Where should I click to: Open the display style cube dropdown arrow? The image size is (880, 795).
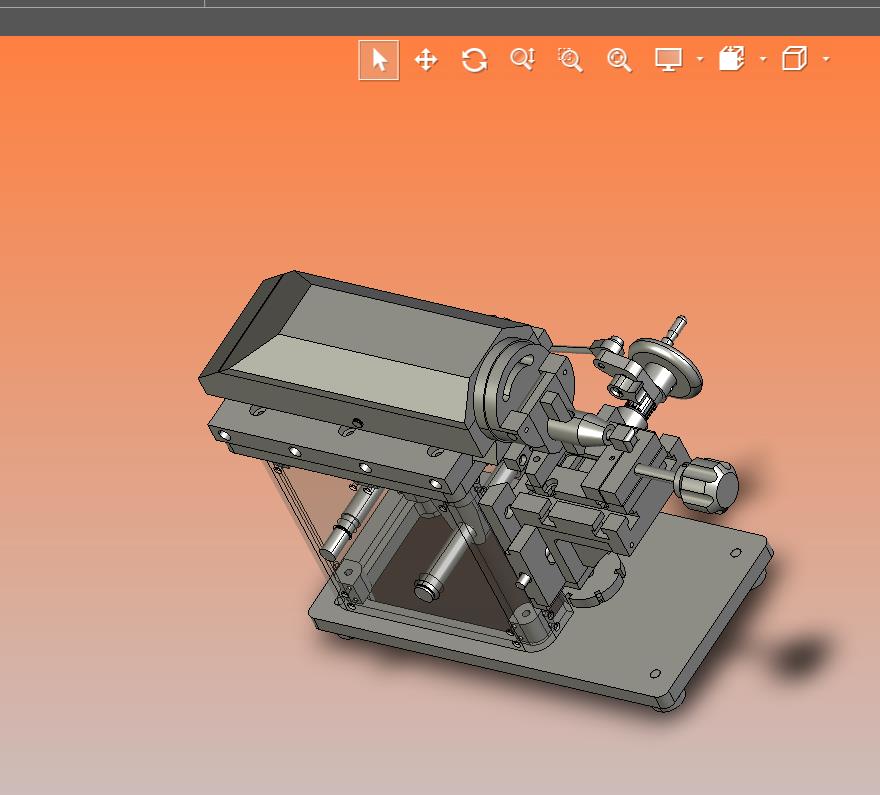(x=826, y=60)
